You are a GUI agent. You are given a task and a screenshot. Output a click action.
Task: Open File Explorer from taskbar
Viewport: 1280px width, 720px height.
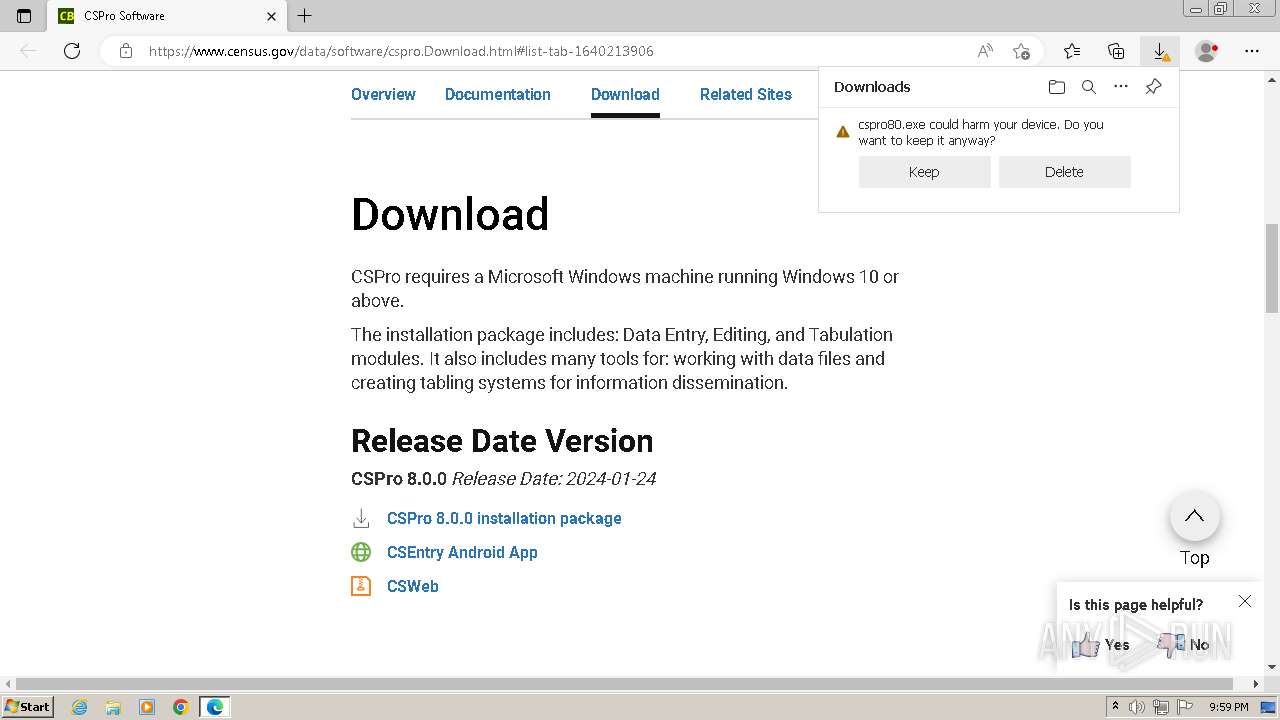tap(113, 707)
